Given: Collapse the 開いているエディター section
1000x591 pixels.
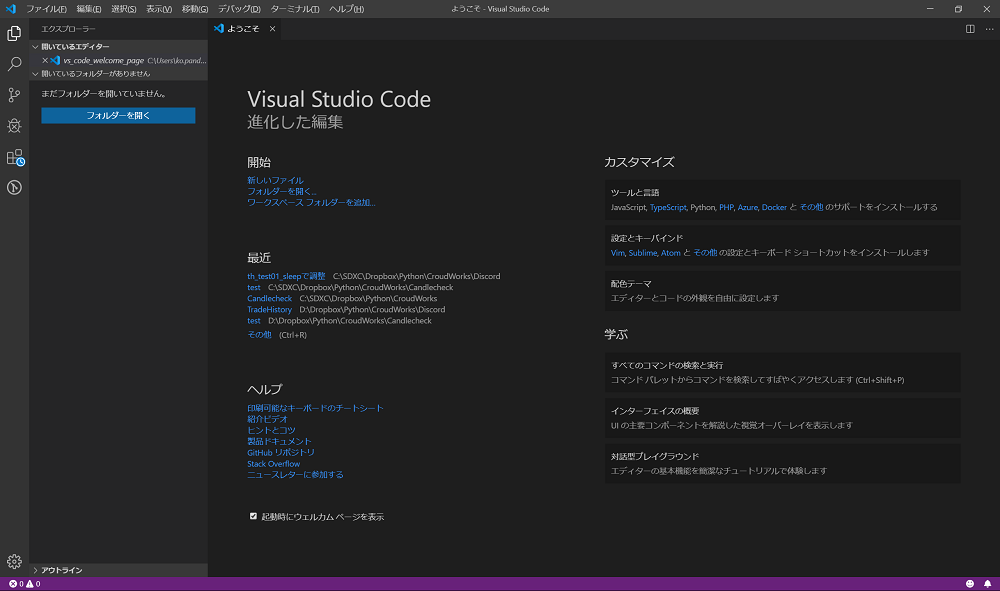Looking at the screenshot, I should coord(75,46).
